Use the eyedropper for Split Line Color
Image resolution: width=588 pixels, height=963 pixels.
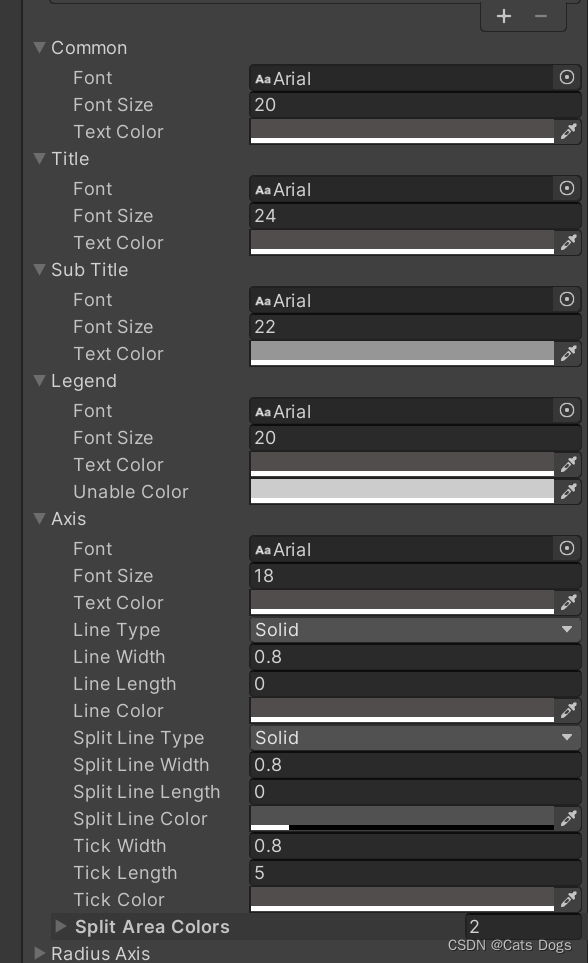point(569,818)
